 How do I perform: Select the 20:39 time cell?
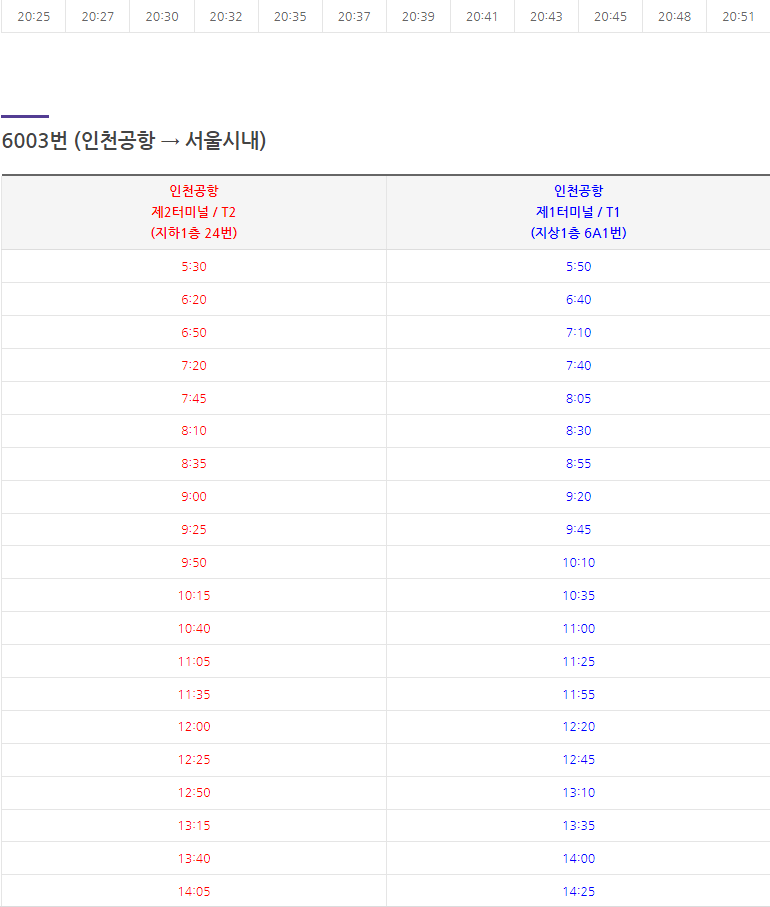click(418, 16)
